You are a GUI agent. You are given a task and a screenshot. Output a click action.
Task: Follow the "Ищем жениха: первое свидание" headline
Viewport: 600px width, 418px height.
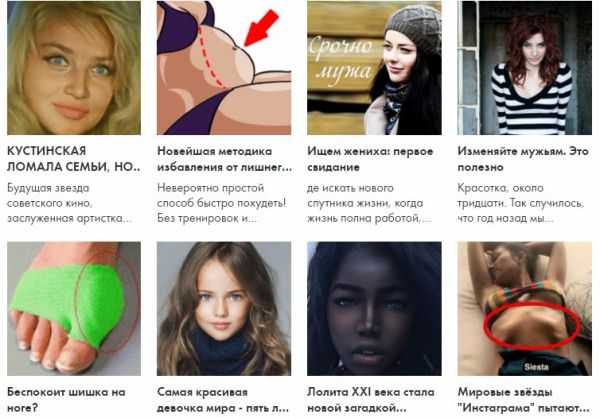[370, 159]
